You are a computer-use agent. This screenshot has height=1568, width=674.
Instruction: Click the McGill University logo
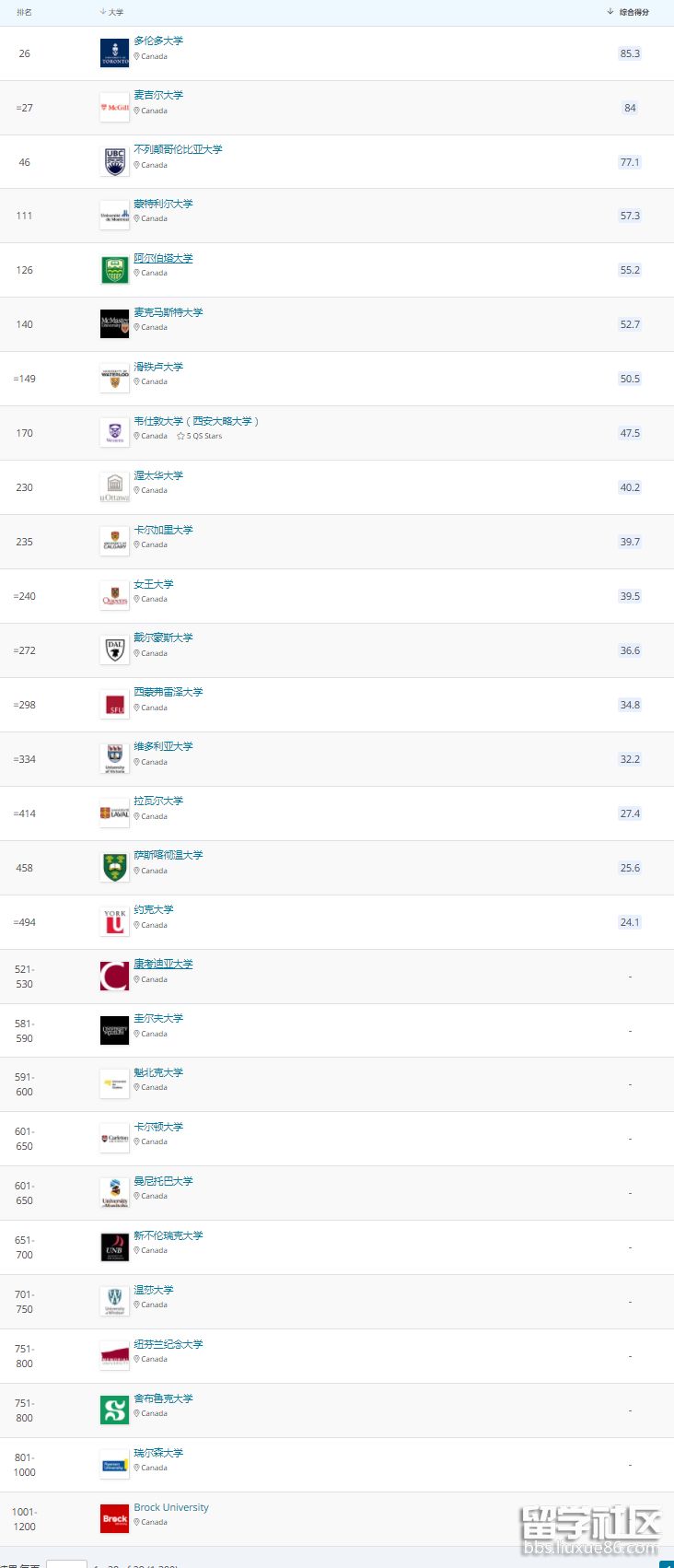(x=114, y=108)
